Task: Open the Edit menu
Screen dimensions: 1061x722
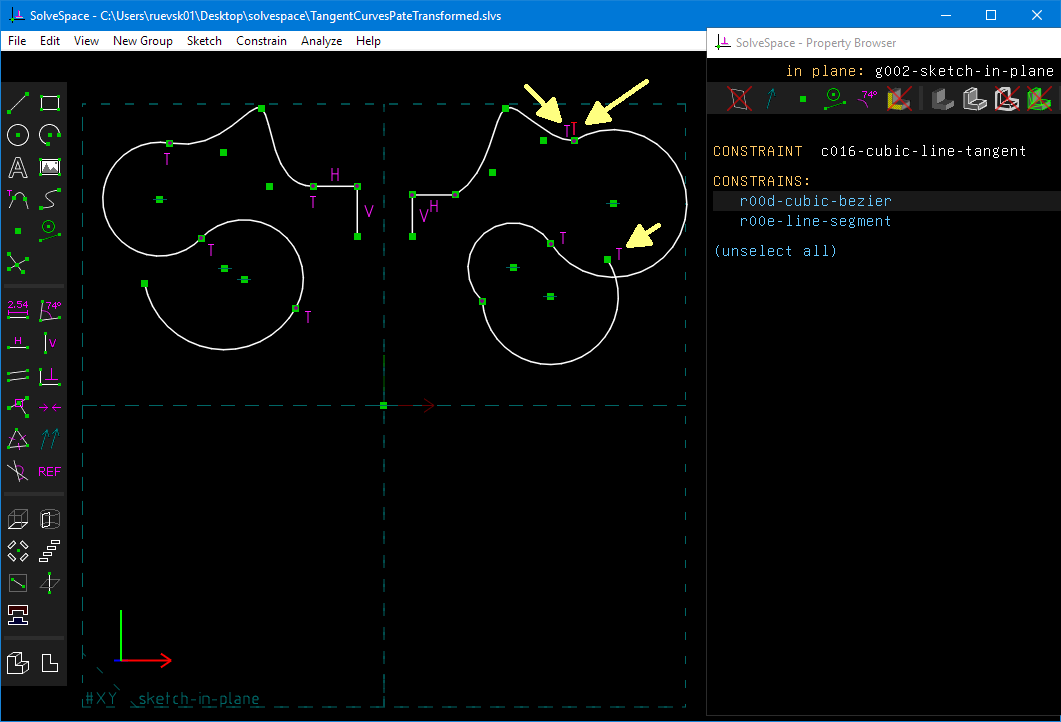Action: [x=49, y=41]
